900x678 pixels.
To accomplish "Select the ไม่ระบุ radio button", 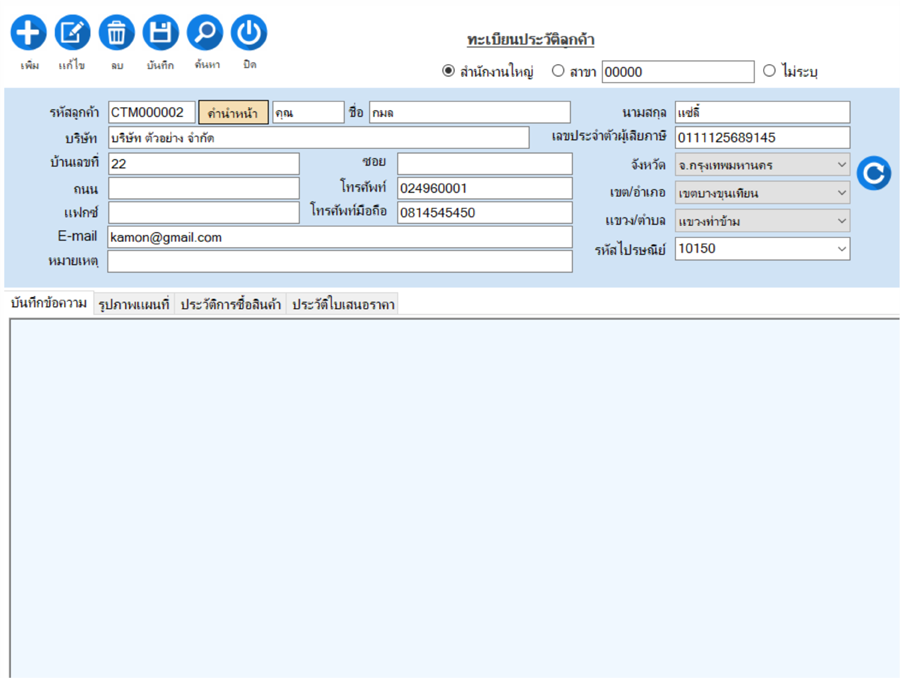I will 769,71.
